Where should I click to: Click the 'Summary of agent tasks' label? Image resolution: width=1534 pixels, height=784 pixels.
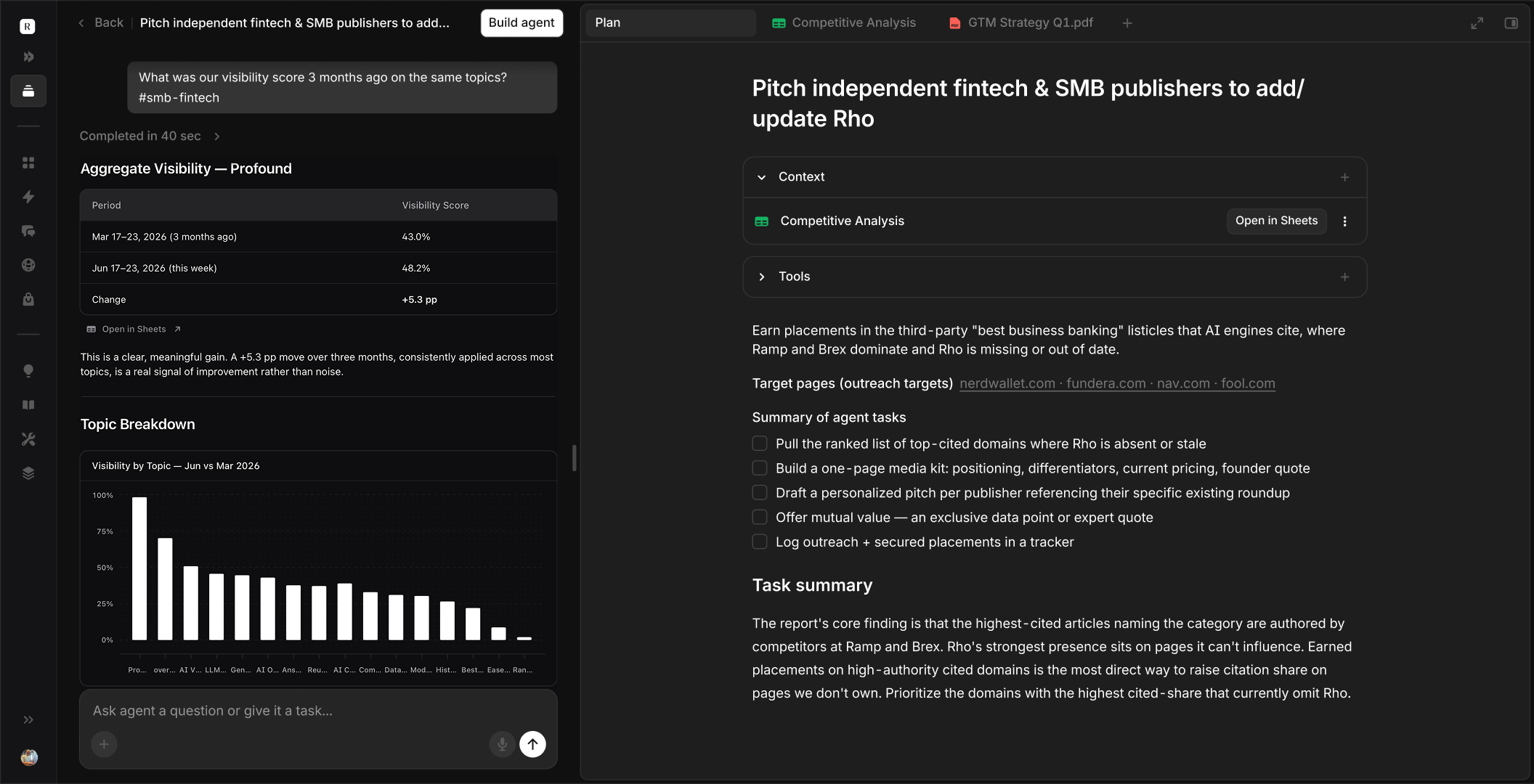(x=829, y=417)
